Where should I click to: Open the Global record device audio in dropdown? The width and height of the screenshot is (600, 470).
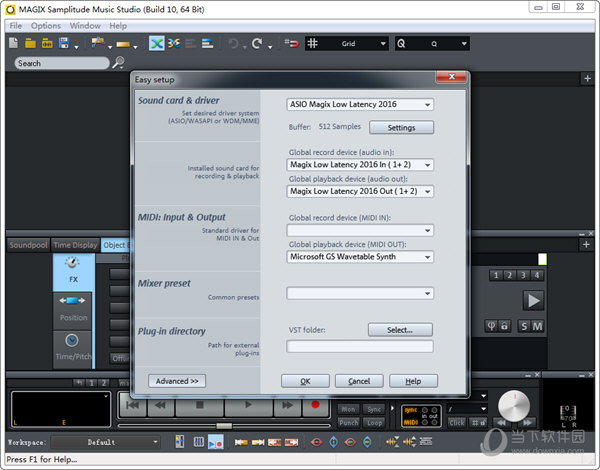pos(360,165)
